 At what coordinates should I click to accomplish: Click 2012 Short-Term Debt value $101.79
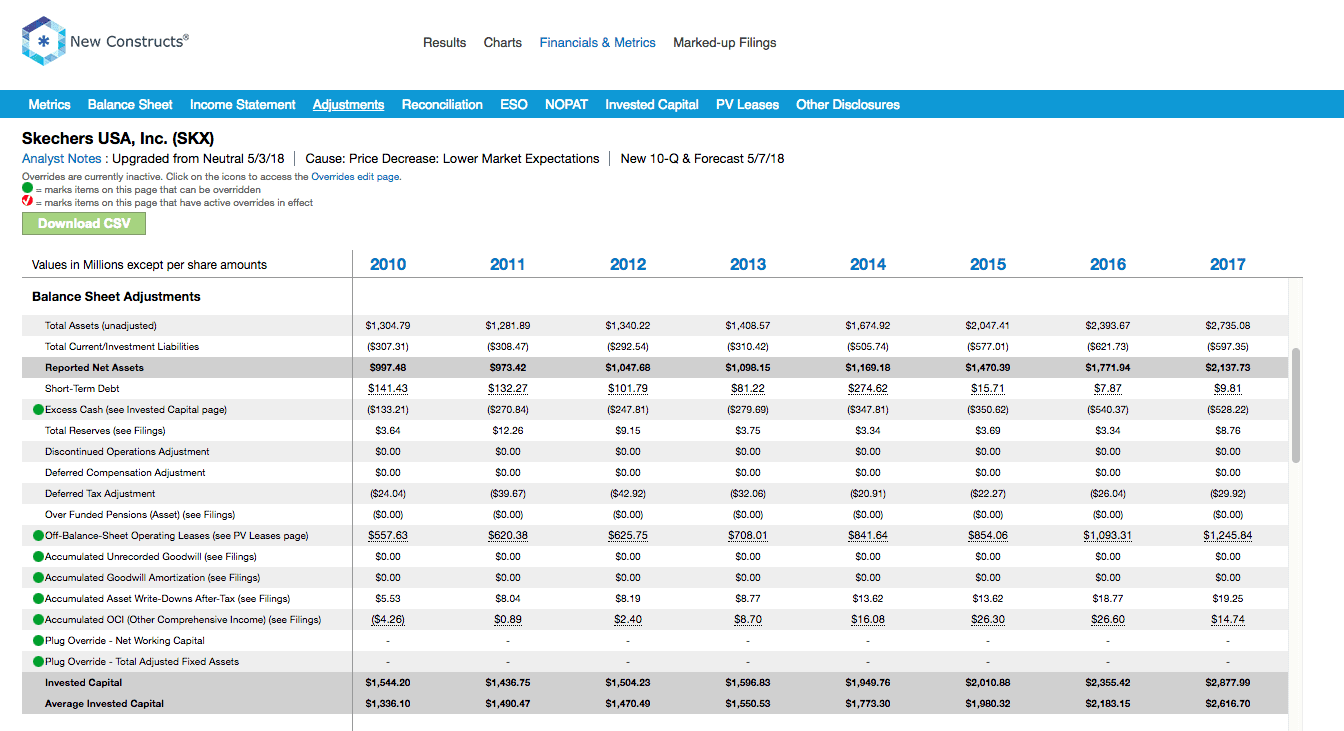point(628,388)
